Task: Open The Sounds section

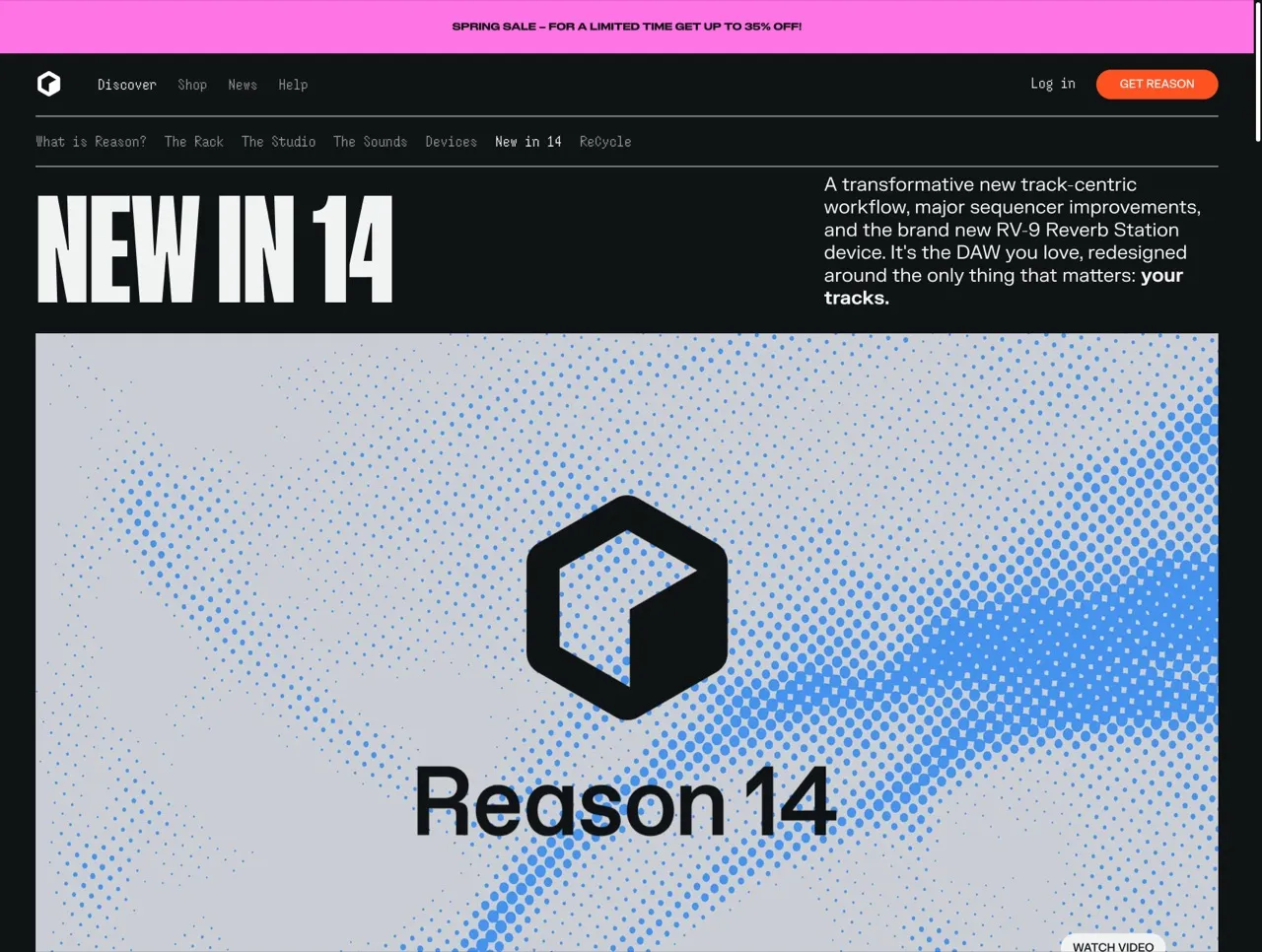Action: 370,142
